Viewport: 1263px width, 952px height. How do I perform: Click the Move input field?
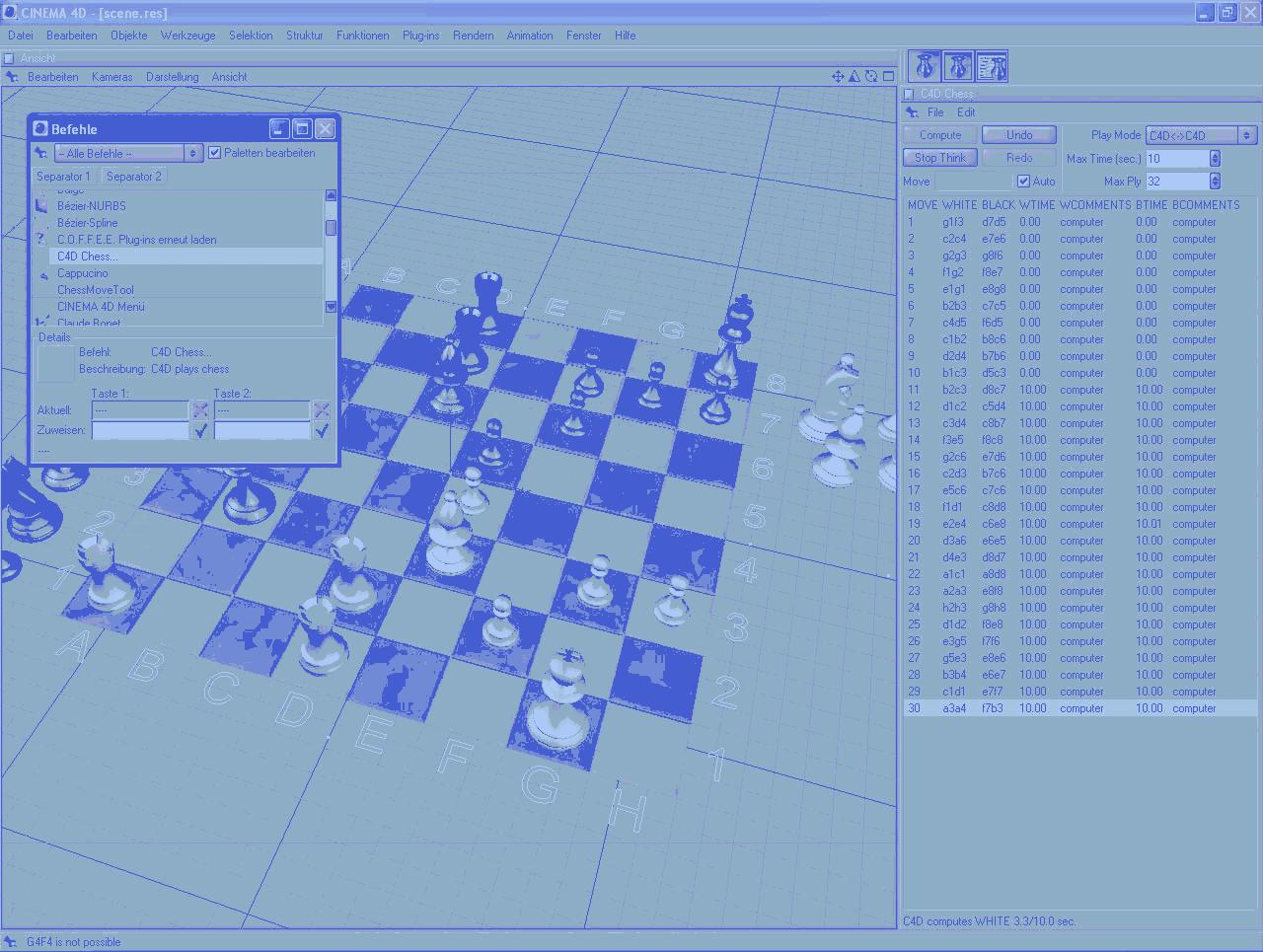(973, 182)
